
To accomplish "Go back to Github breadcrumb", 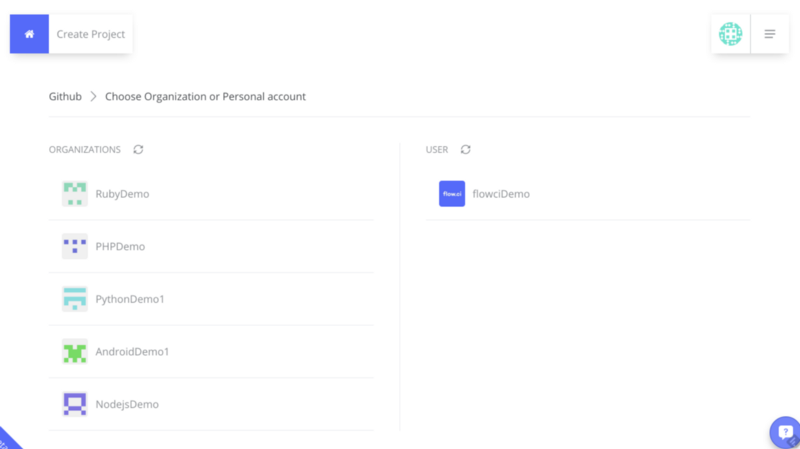I will 65,97.
